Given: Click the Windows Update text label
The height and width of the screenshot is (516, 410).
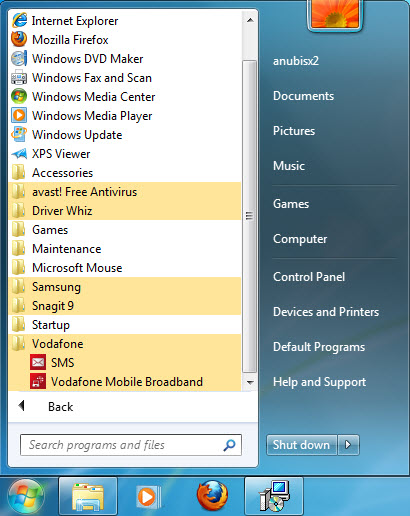Looking at the screenshot, I should (x=77, y=135).
